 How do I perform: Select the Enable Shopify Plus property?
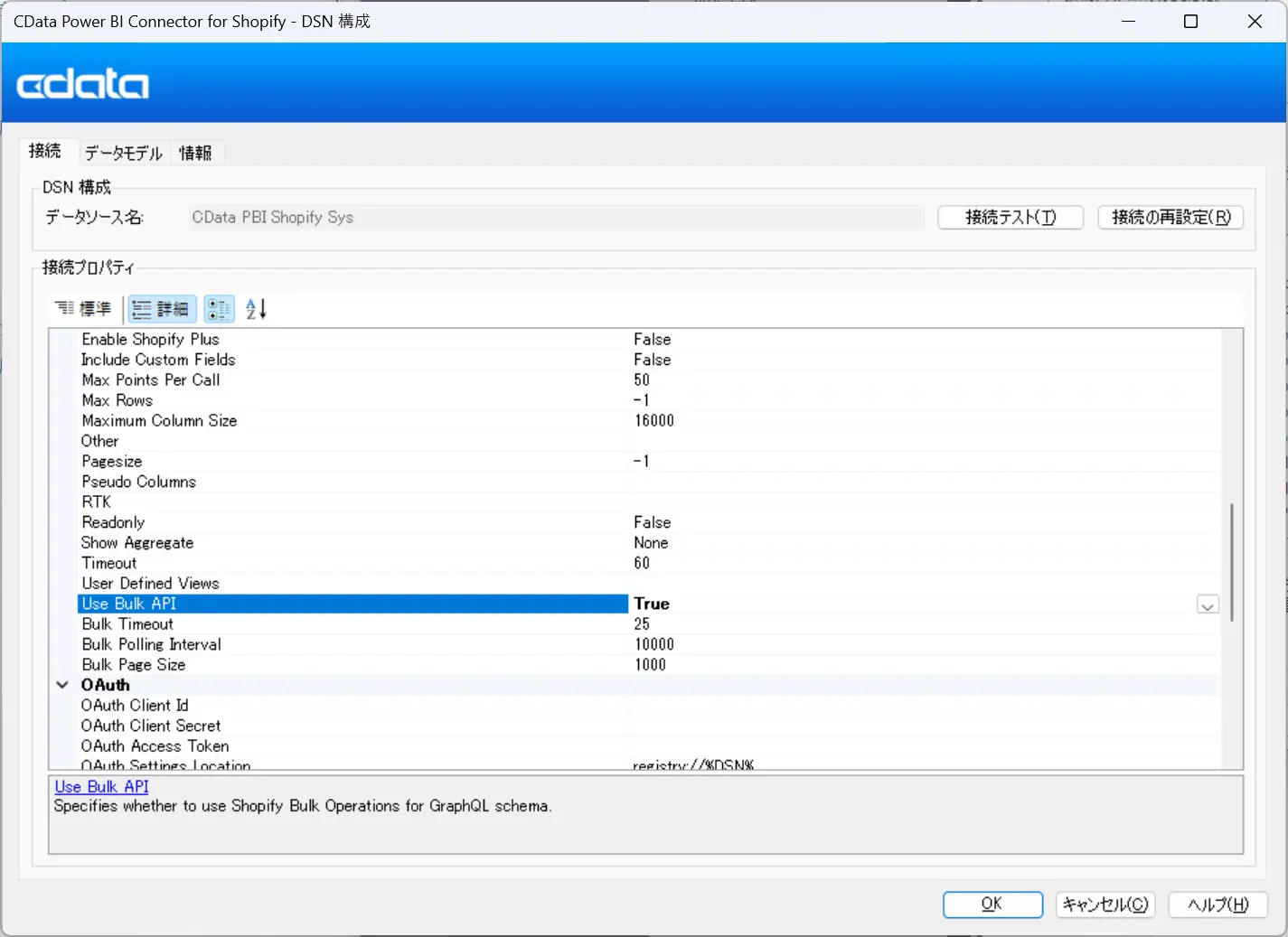150,339
